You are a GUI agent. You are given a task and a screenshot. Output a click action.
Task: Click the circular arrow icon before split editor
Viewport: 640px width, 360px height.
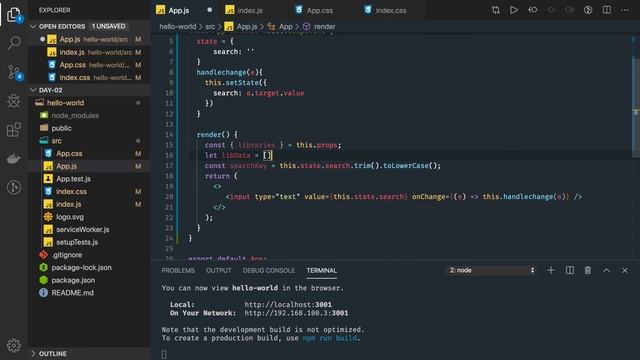click(x=588, y=10)
